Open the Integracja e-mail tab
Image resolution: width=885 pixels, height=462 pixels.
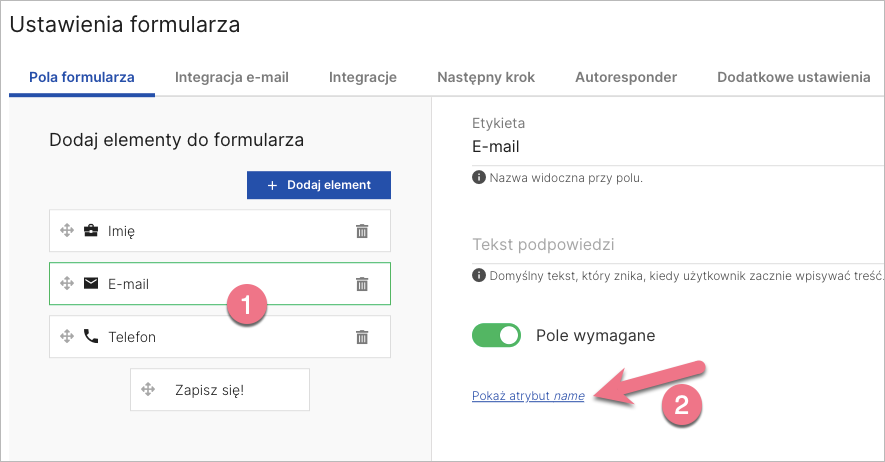click(231, 78)
